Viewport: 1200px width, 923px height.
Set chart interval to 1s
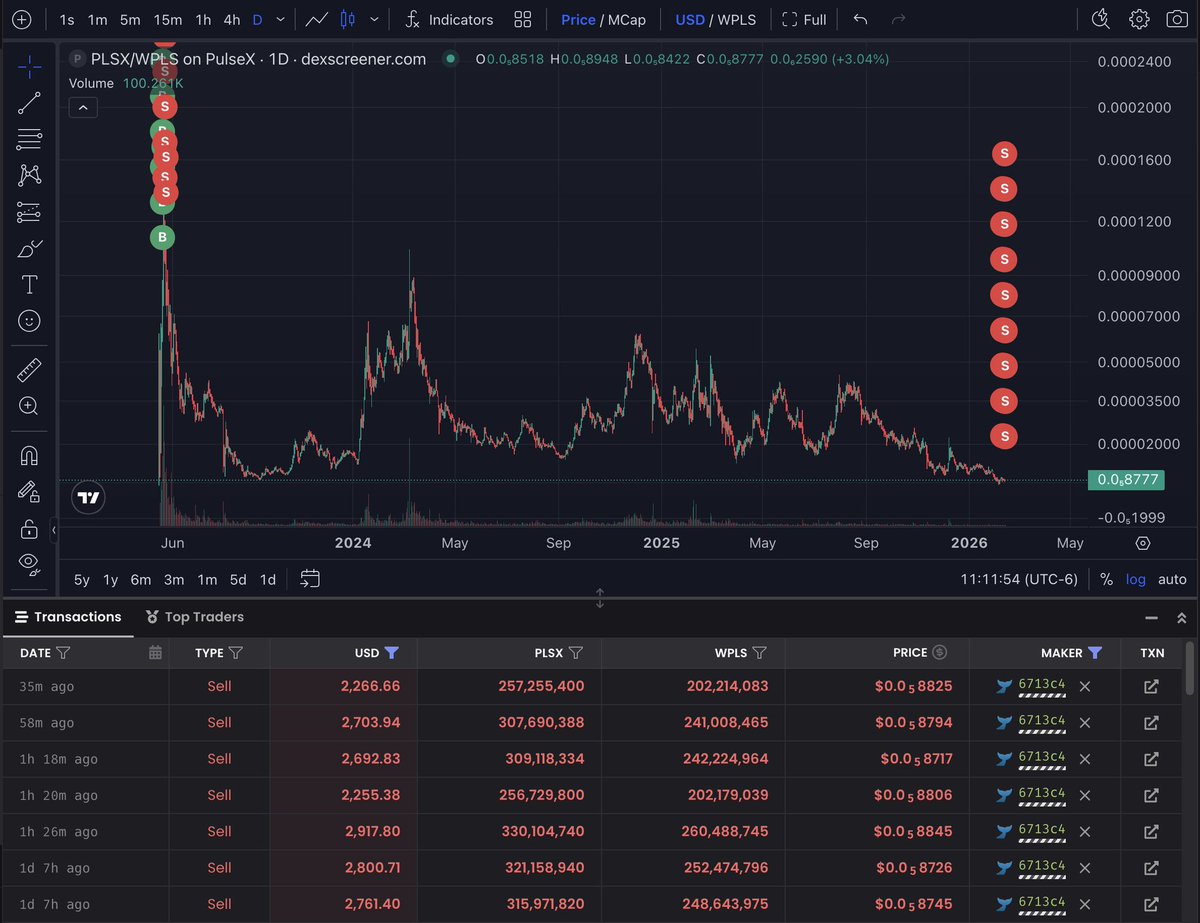tap(67, 20)
